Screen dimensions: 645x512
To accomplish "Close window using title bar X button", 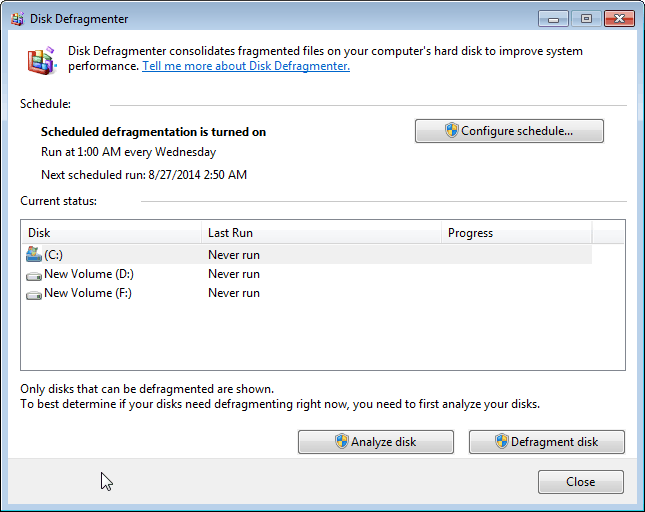I will pos(620,18).
